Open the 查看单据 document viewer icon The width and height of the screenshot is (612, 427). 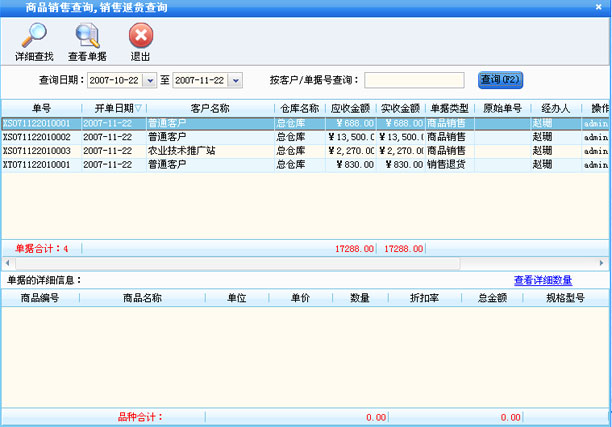click(x=87, y=37)
